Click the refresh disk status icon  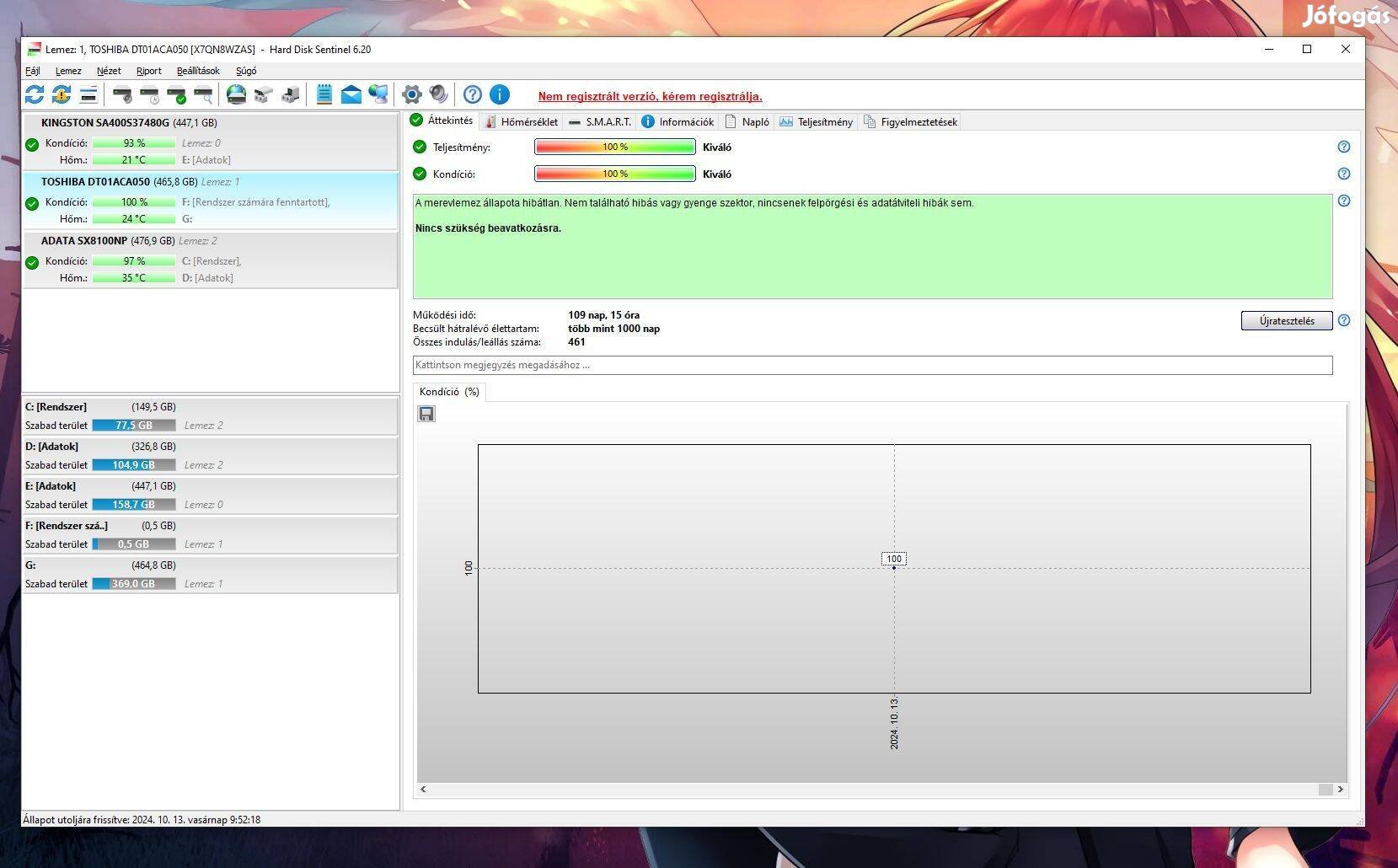pyautogui.click(x=35, y=94)
